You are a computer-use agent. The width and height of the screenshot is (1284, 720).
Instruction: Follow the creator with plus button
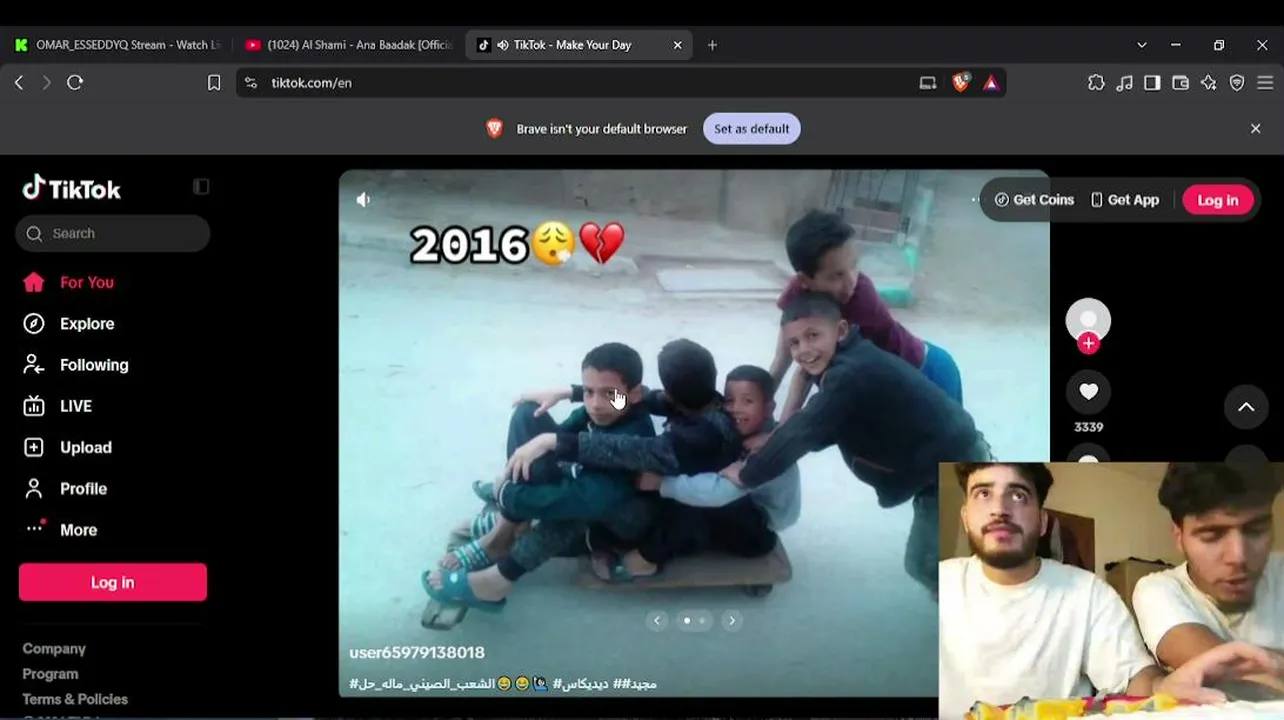click(x=1089, y=344)
